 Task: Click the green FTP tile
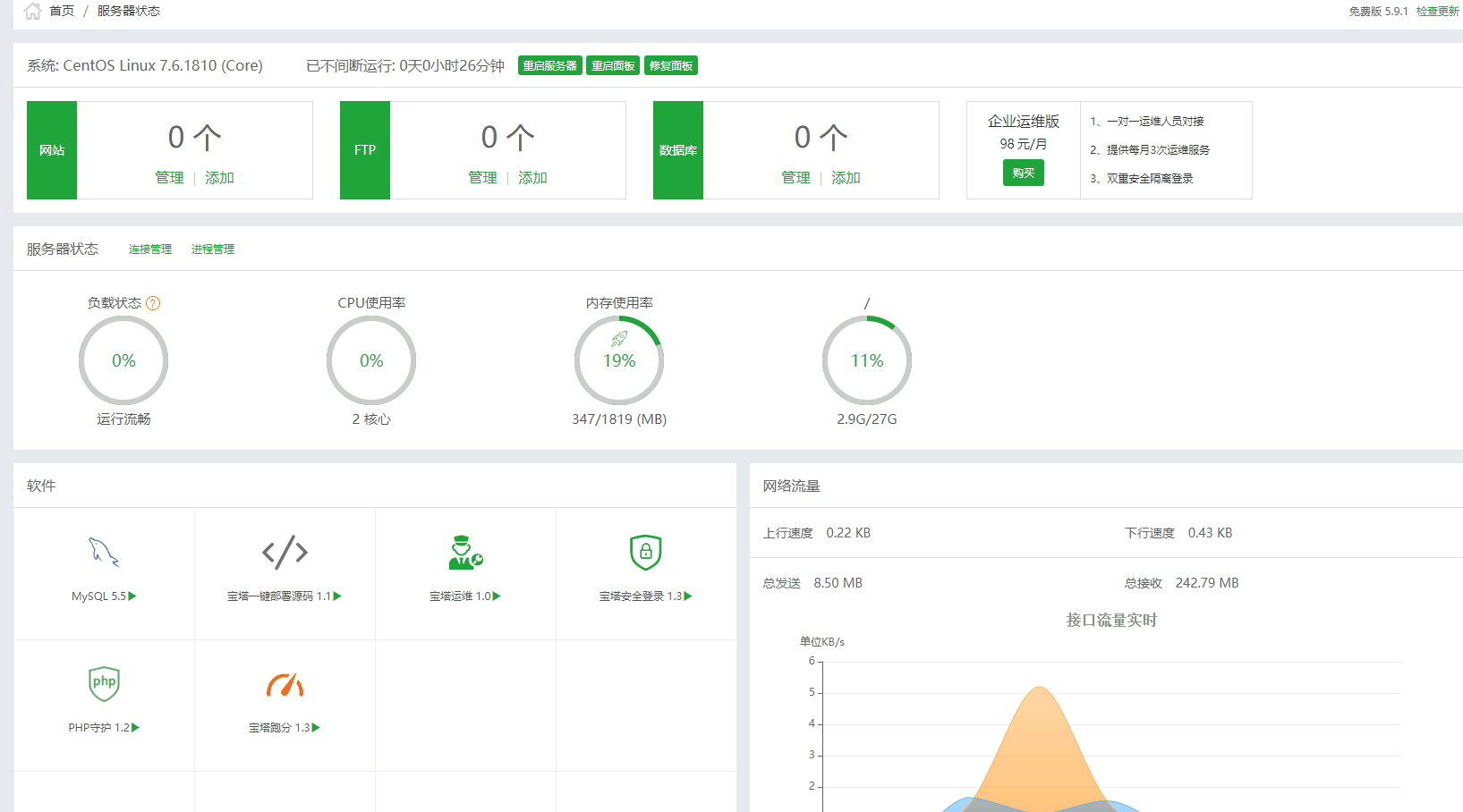coord(365,150)
